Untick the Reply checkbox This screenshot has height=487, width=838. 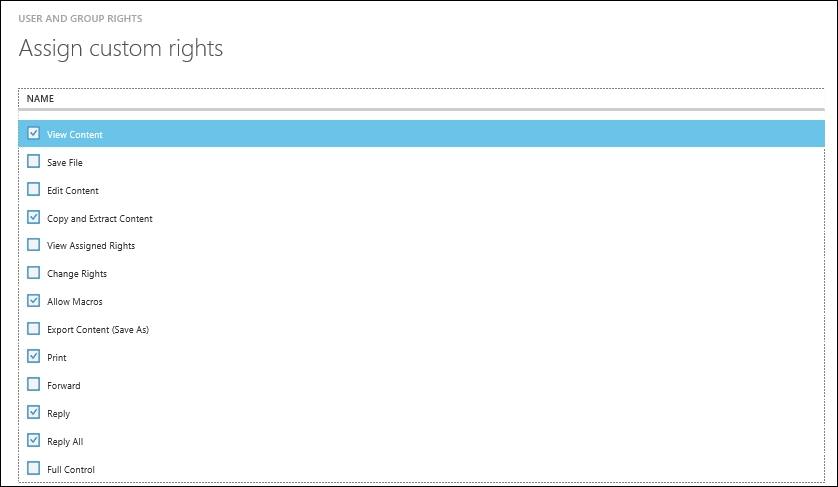33,412
